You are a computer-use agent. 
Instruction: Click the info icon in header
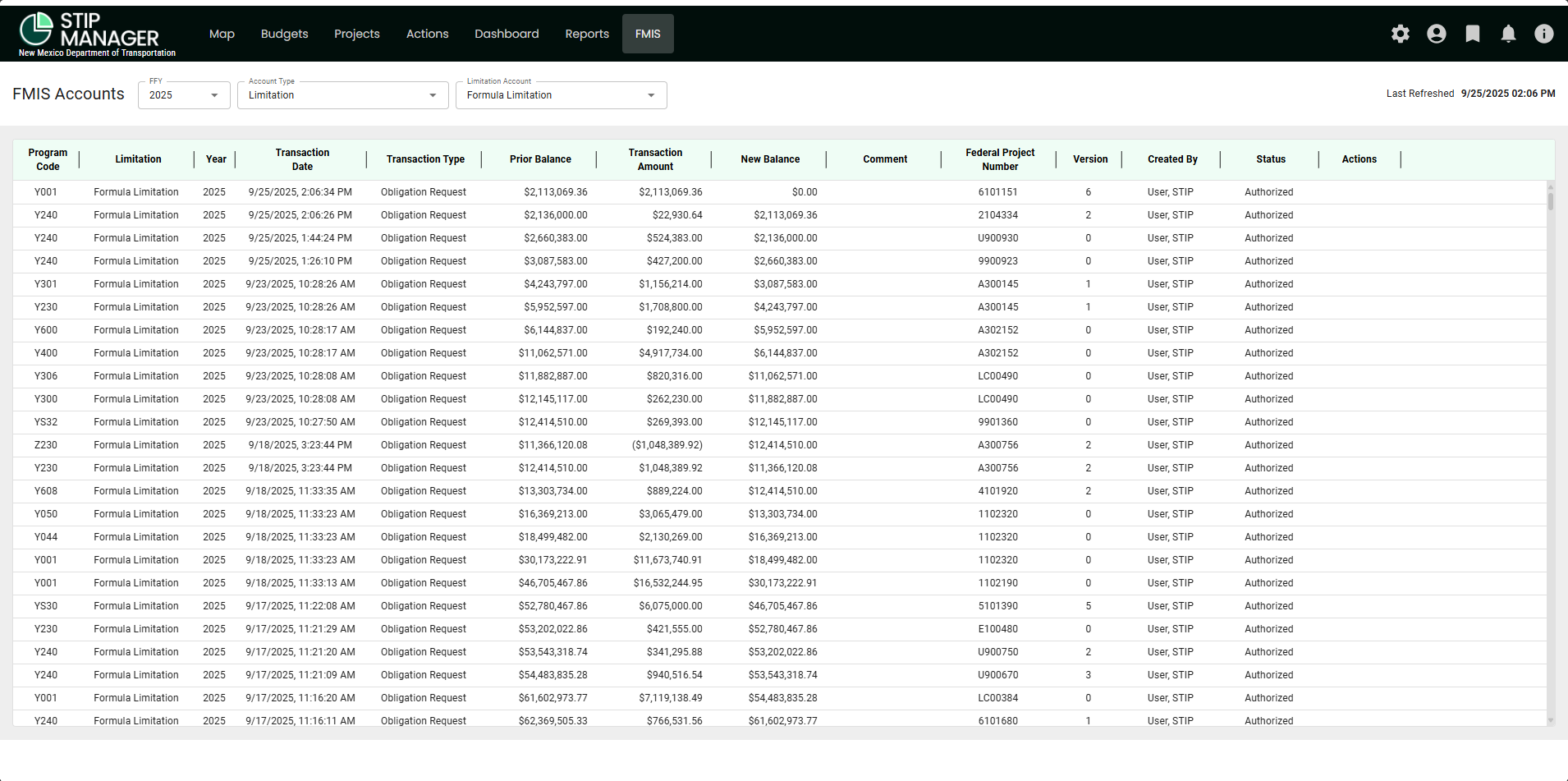point(1544,34)
